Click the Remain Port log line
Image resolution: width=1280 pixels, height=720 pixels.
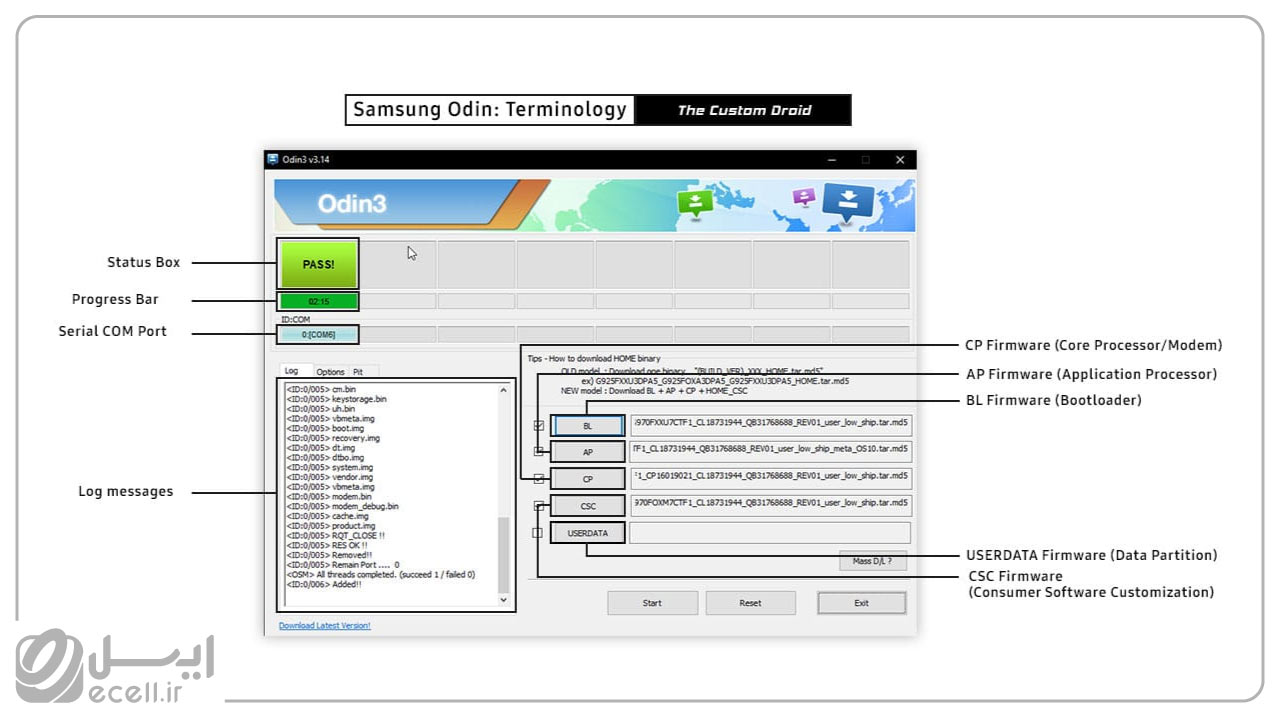(342, 565)
